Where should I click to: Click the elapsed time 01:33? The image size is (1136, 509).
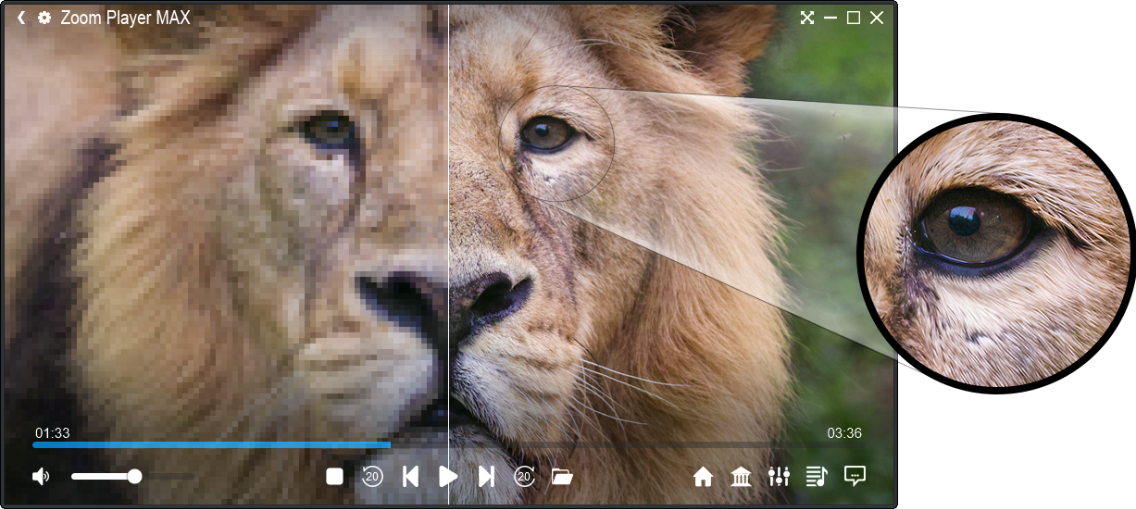[52, 433]
